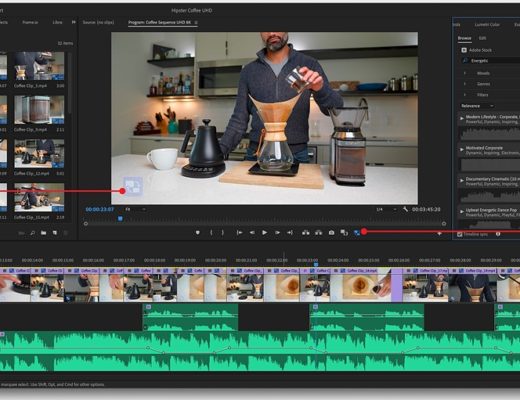Viewport: 520px width, 400px height.
Task: Select the Browse tab in Essential Sound
Action: click(x=464, y=38)
